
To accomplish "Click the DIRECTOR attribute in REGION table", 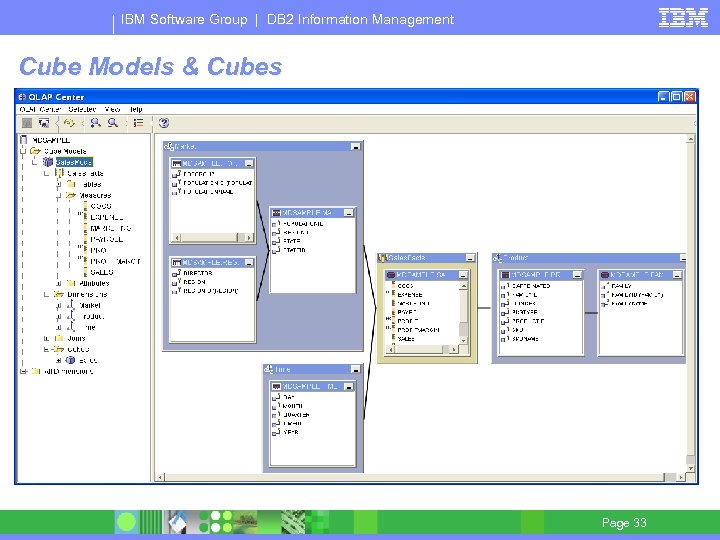I will [197, 273].
